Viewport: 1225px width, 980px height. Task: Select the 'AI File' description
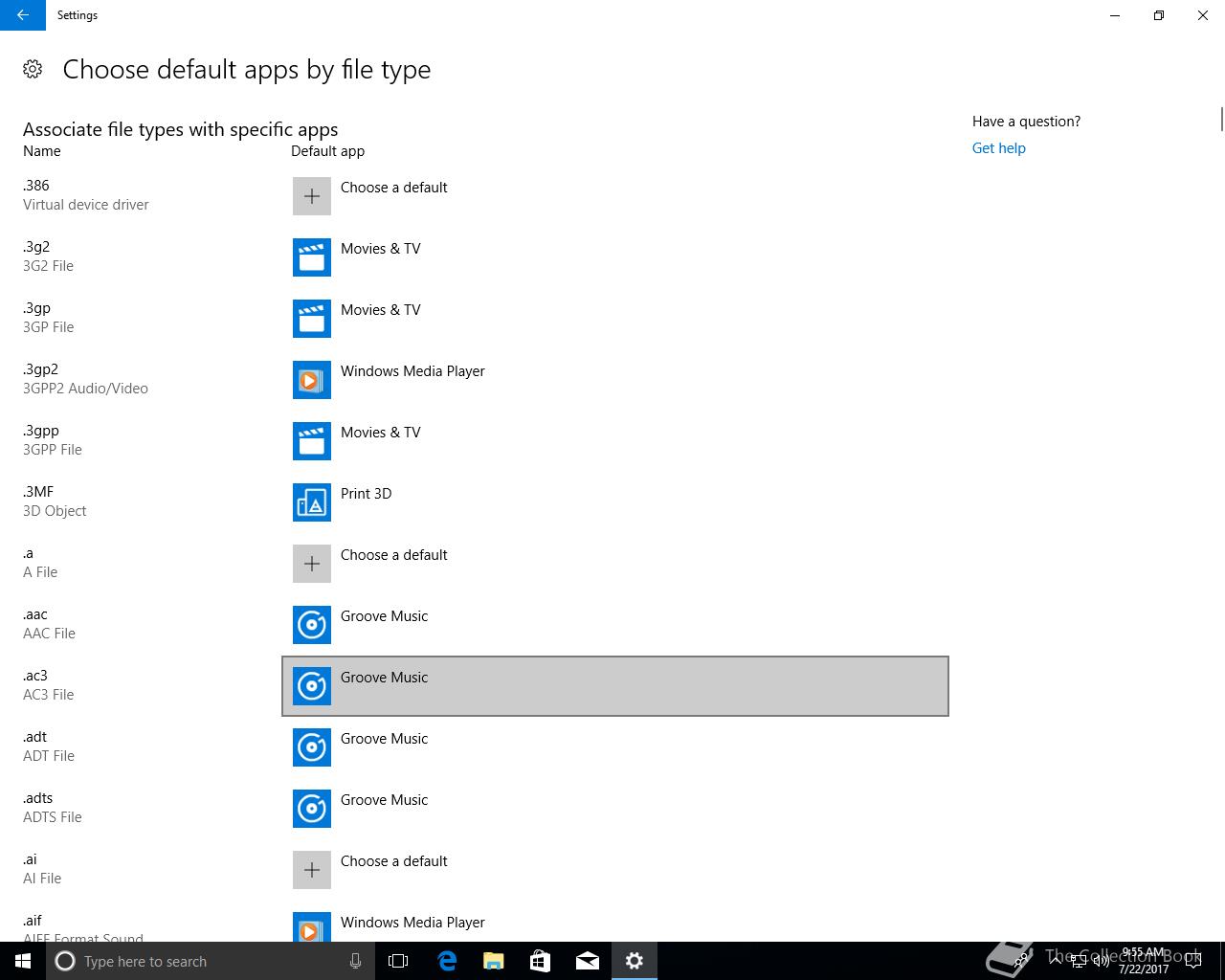pos(42,879)
